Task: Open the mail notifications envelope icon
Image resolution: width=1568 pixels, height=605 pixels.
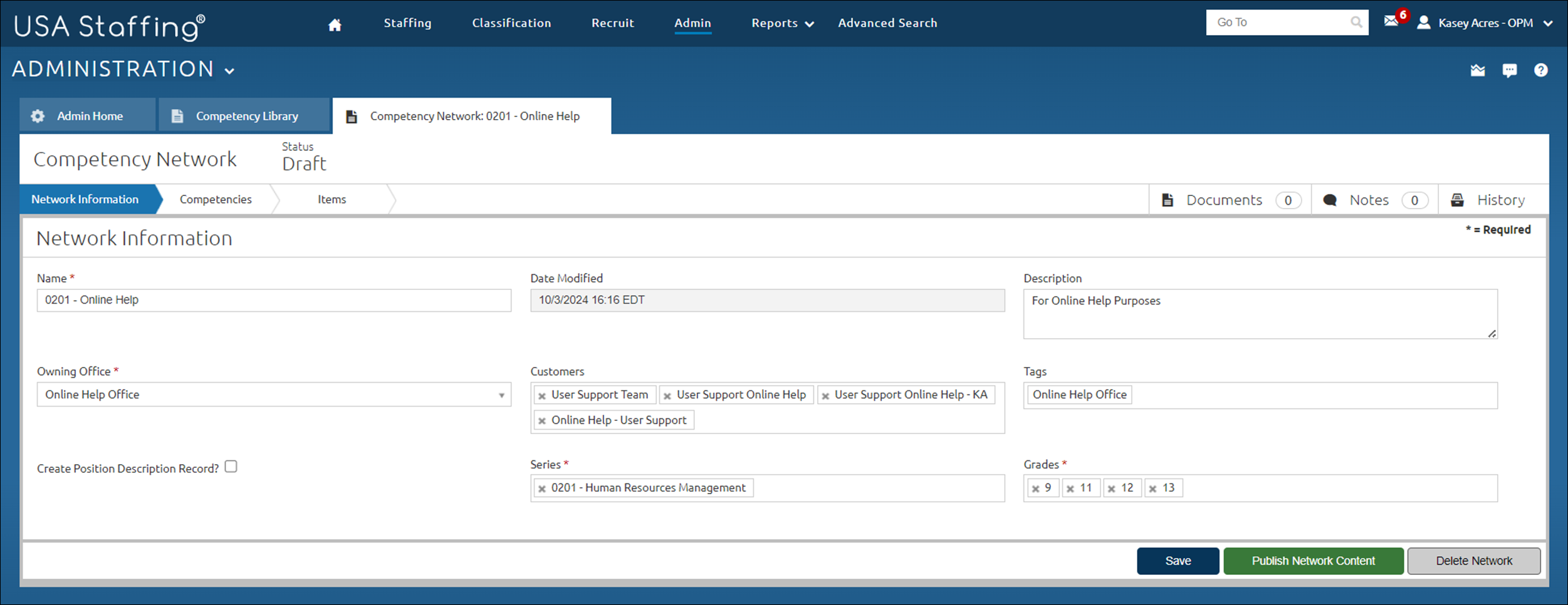Action: click(1391, 21)
